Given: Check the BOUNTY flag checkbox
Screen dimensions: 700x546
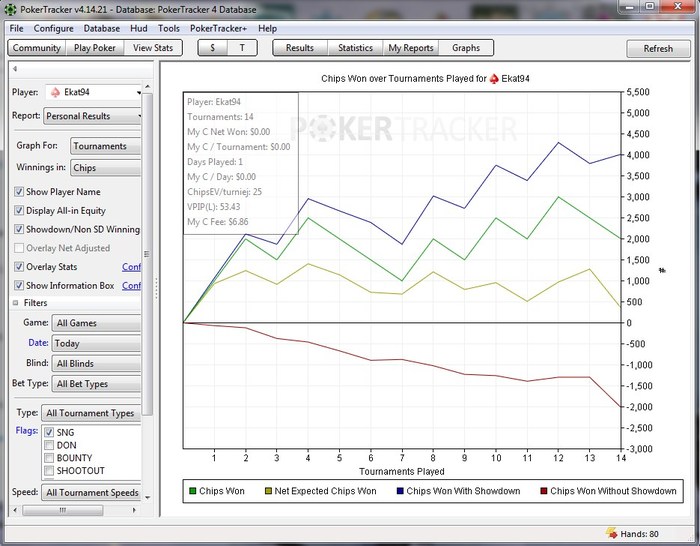Looking at the screenshot, I should click(49, 458).
